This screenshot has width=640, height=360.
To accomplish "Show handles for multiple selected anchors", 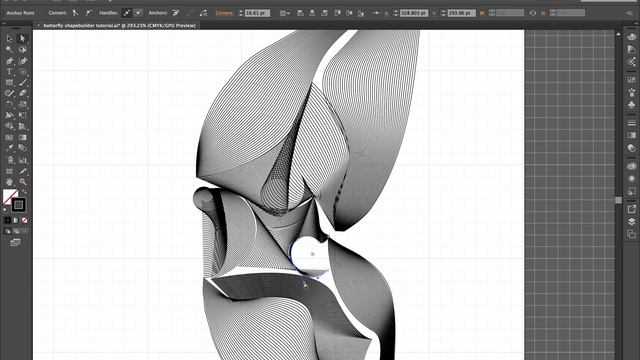I will pyautogui.click(x=127, y=13).
